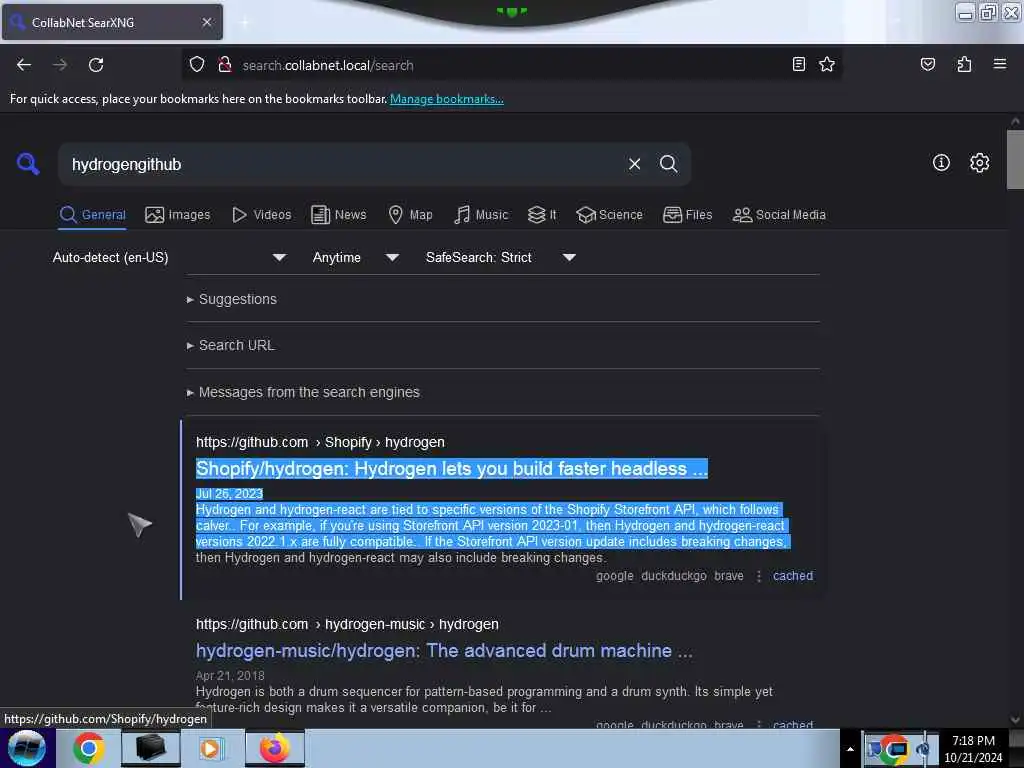This screenshot has width=1024, height=768.
Task: Click the address bar URL search.collabnet.local
Action: pos(328,65)
